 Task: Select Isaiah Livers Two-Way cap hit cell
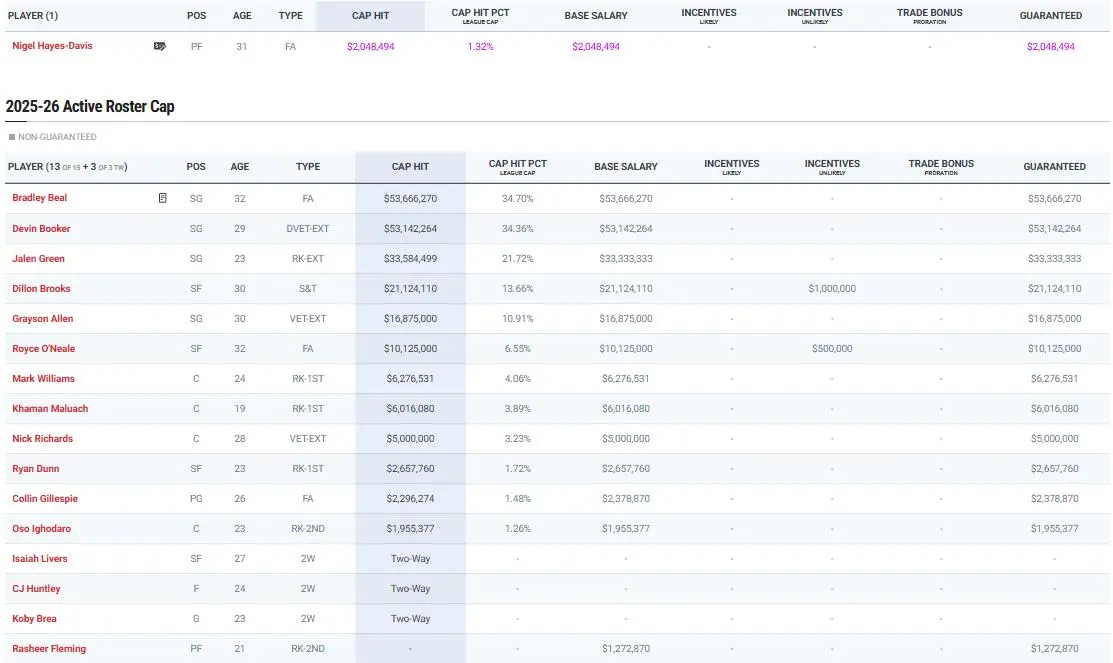pyautogui.click(x=410, y=559)
